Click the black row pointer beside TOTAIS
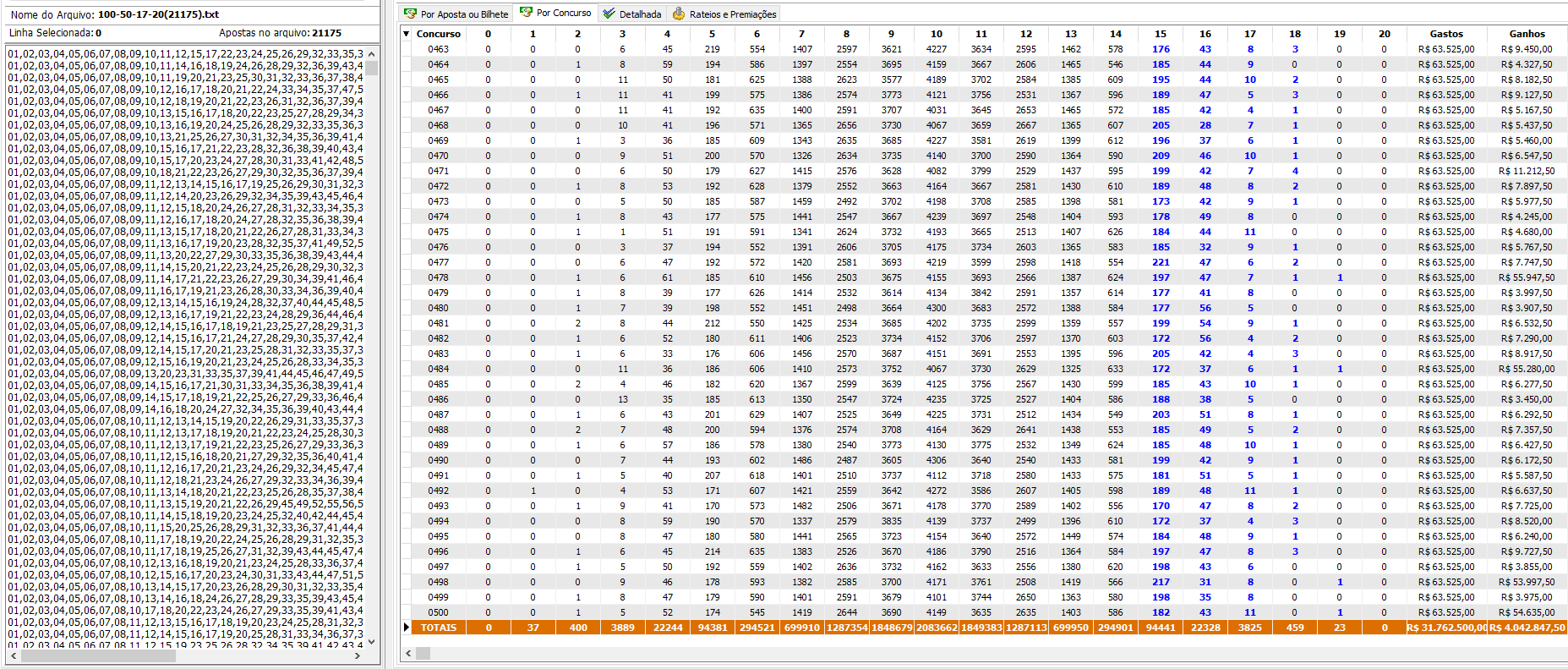The height and width of the screenshot is (669, 1568). click(x=407, y=628)
